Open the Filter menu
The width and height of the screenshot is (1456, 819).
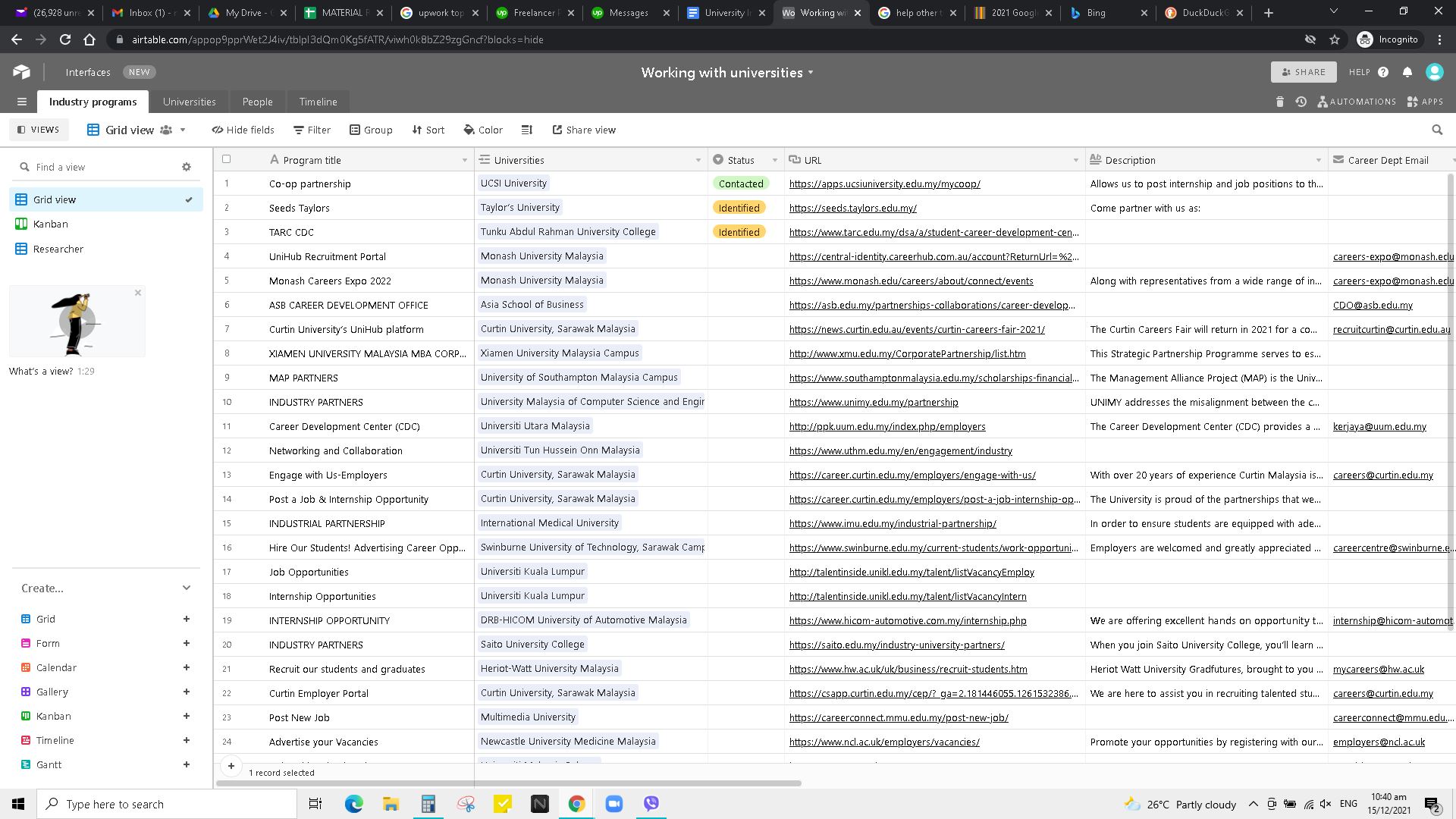tap(312, 130)
